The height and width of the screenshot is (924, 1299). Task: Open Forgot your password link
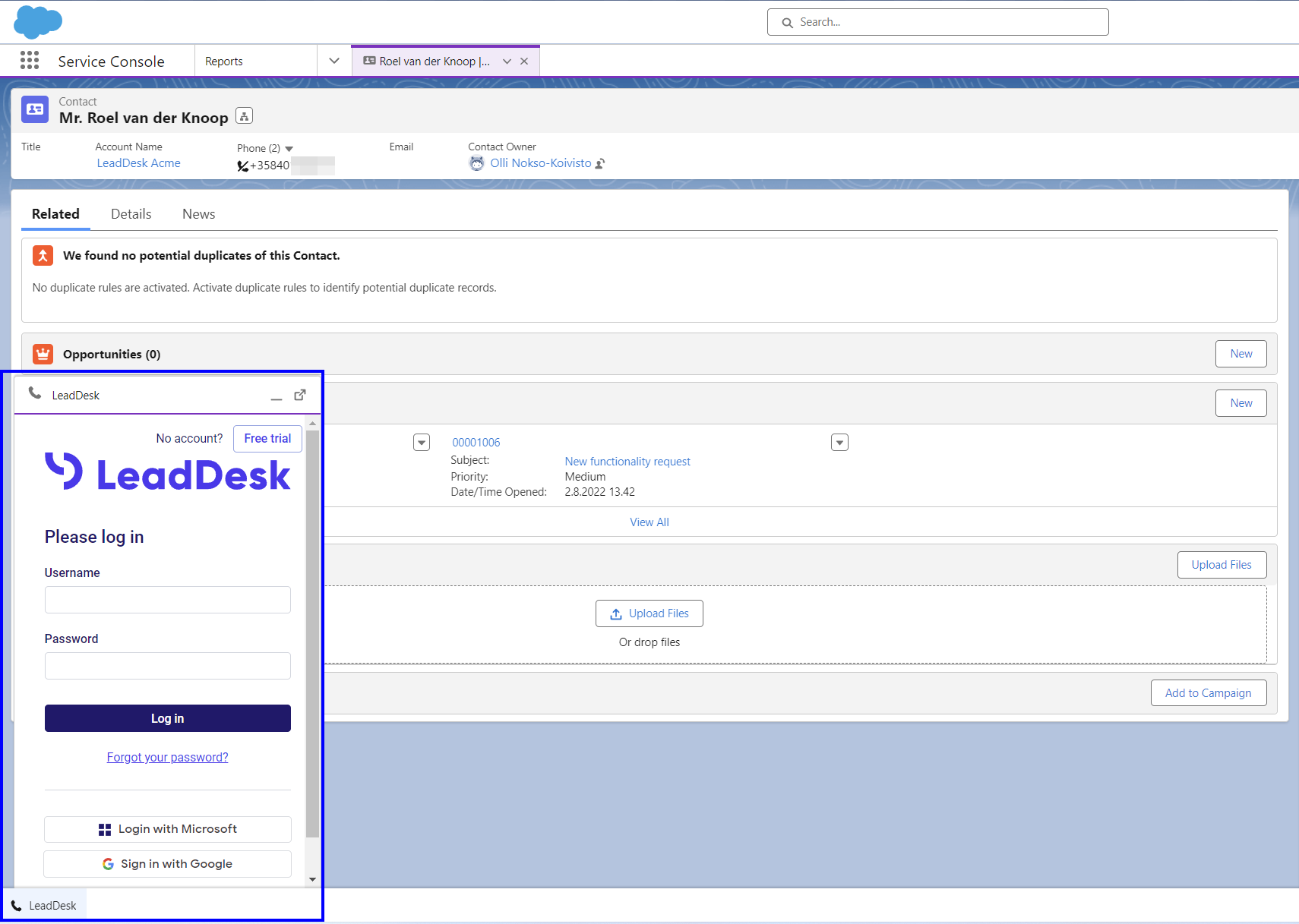[168, 758]
